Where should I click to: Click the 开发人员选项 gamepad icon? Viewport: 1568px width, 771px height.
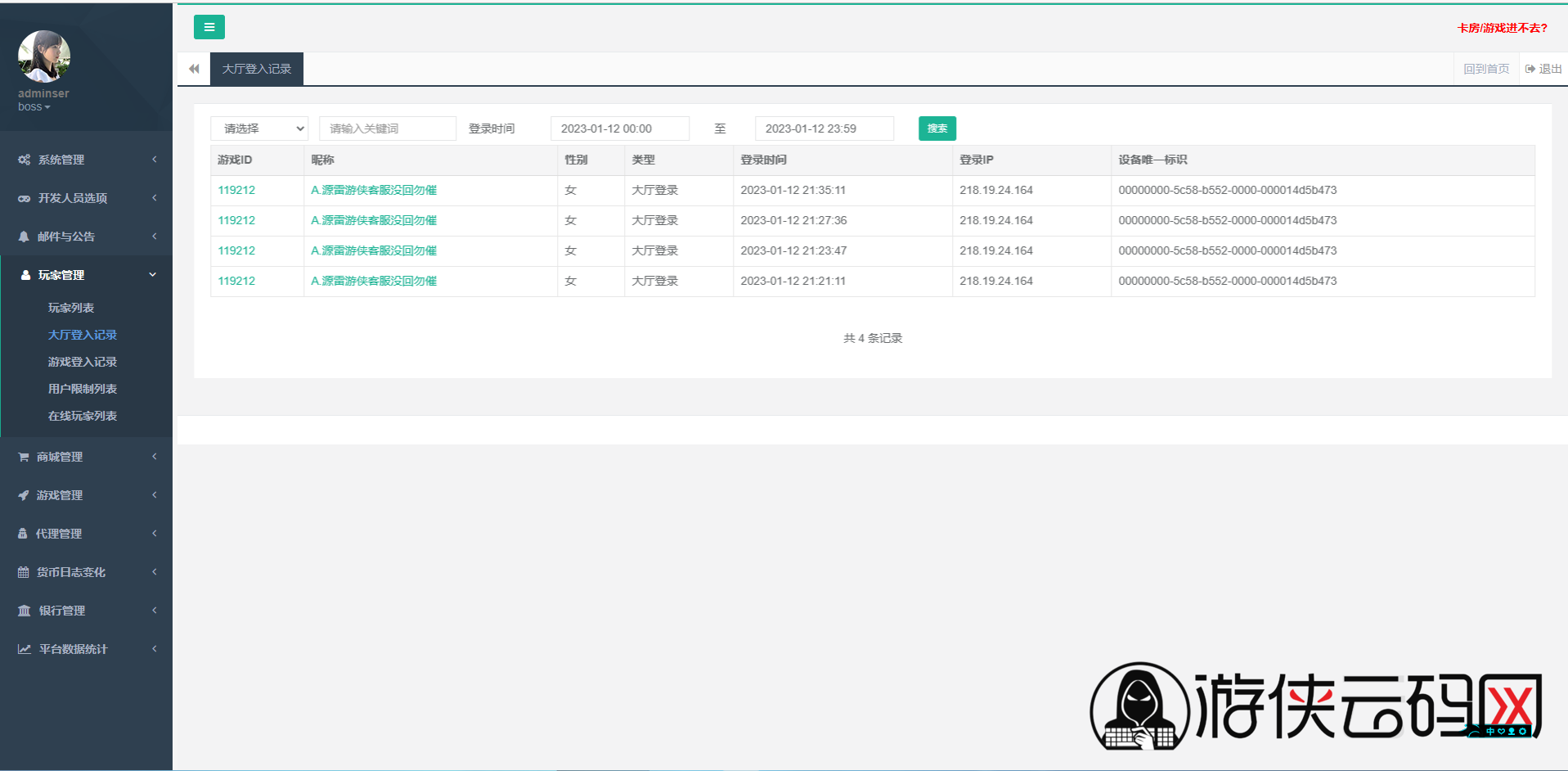pos(25,198)
